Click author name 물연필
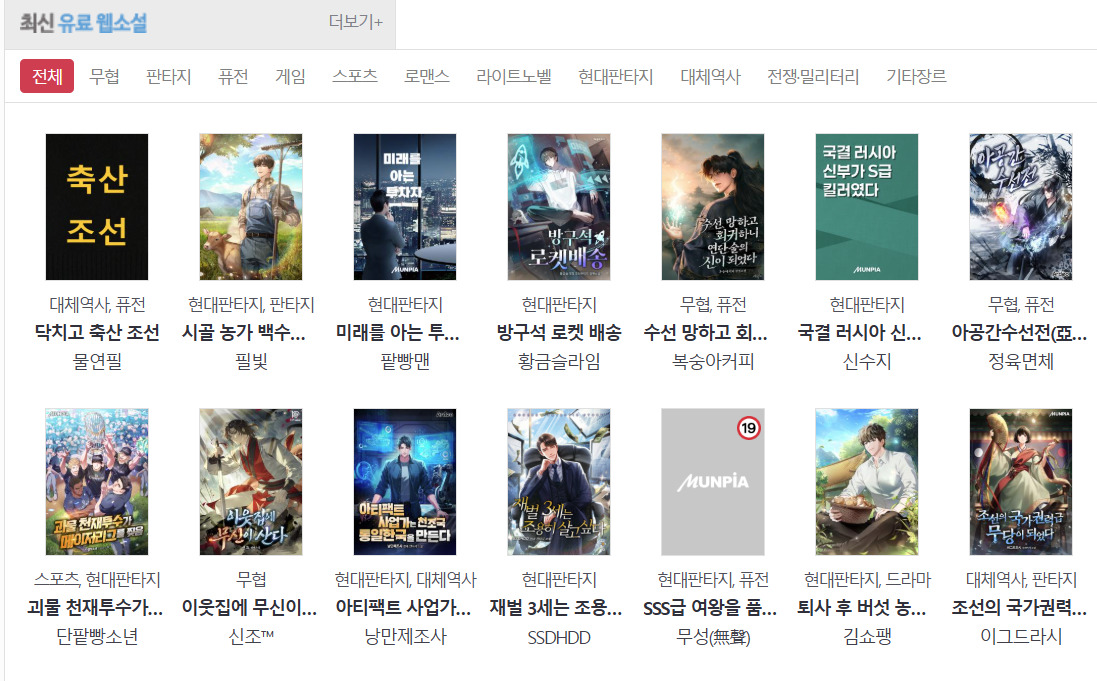The height and width of the screenshot is (681, 1097). (97, 362)
